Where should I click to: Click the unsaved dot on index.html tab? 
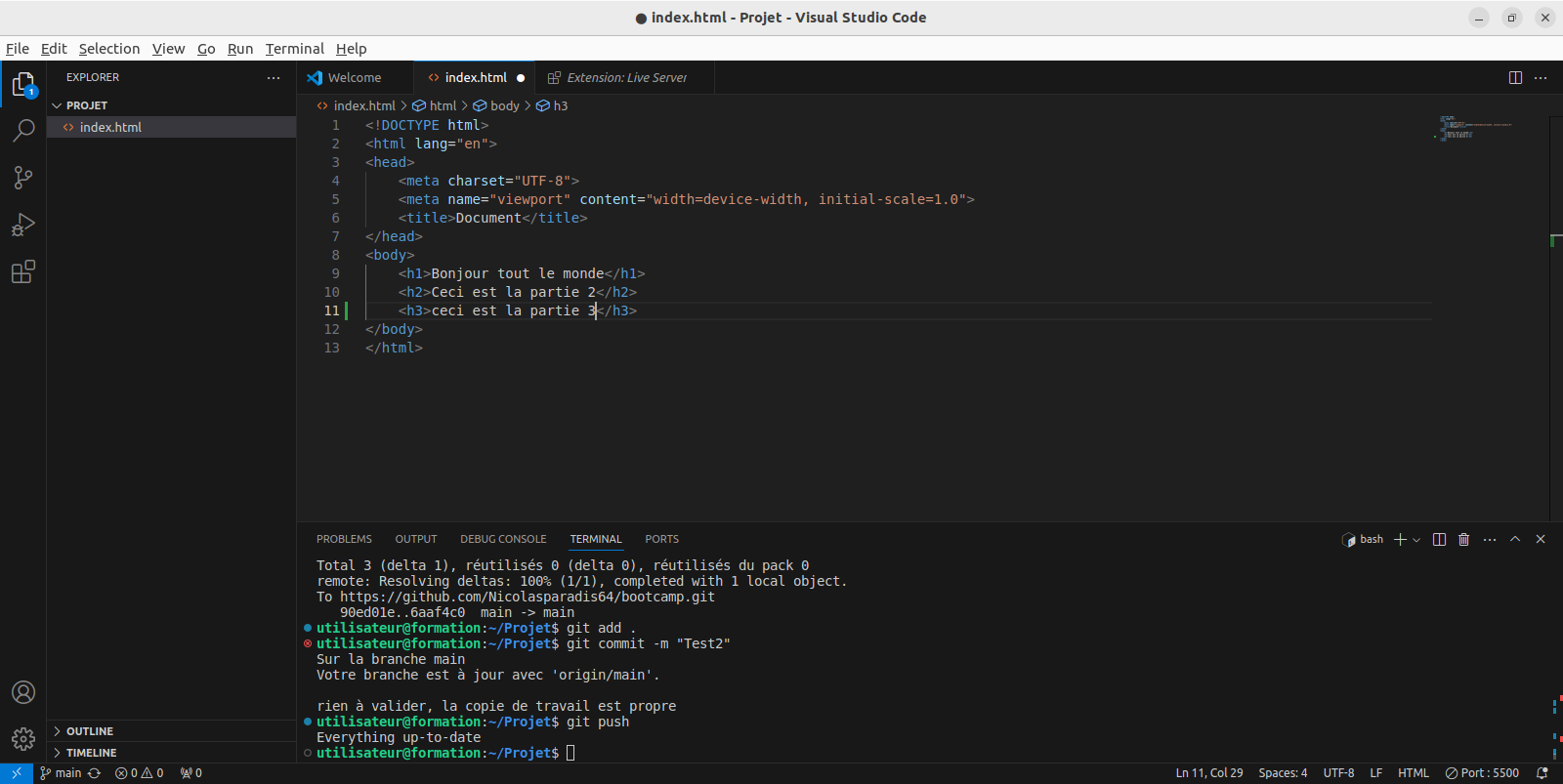(x=521, y=78)
